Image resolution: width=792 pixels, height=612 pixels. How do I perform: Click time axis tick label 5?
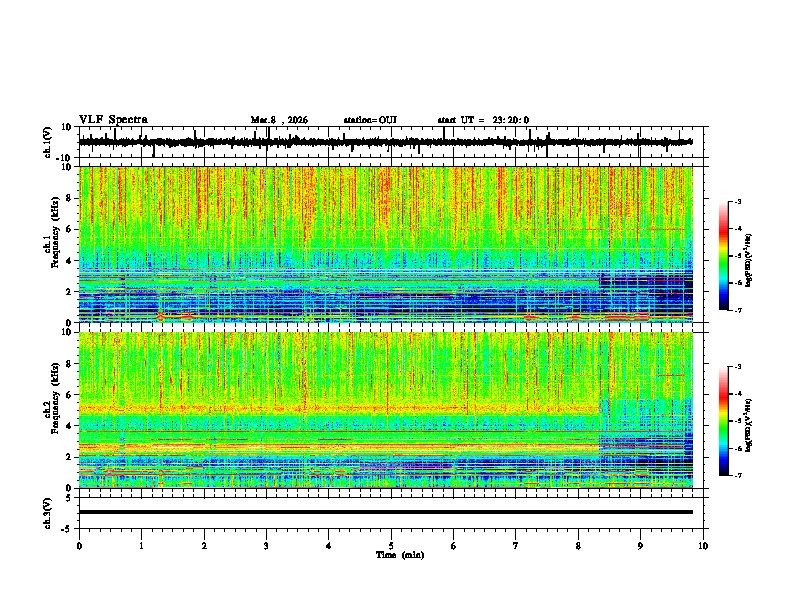pos(391,546)
